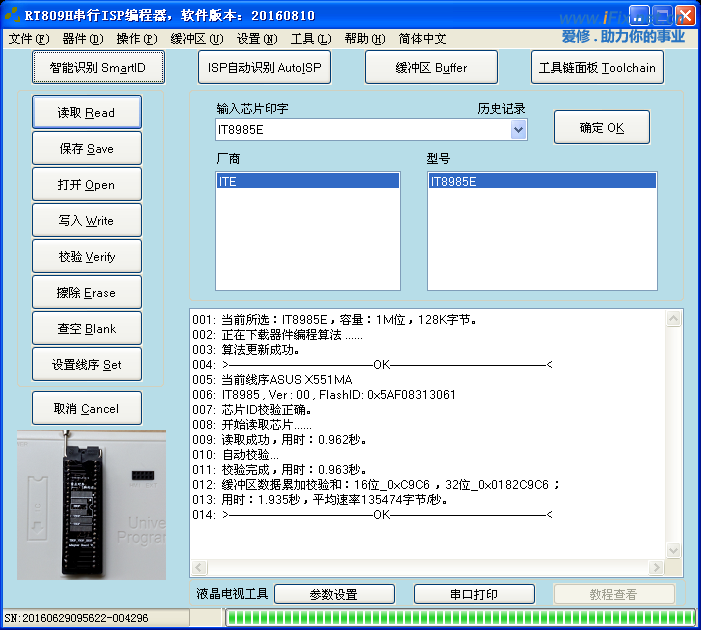Click the programmer device photo thumbnail

(x=91, y=505)
